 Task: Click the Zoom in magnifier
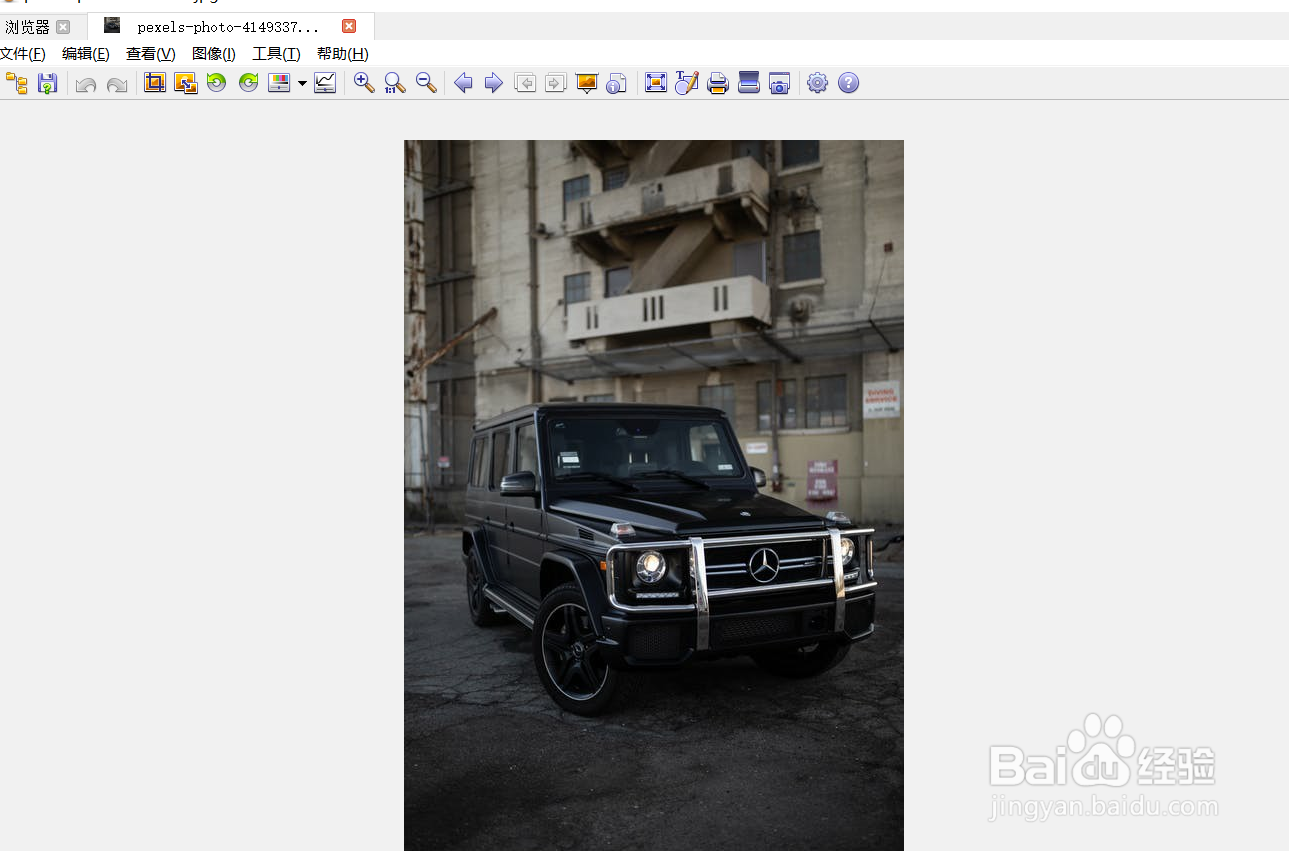point(364,83)
